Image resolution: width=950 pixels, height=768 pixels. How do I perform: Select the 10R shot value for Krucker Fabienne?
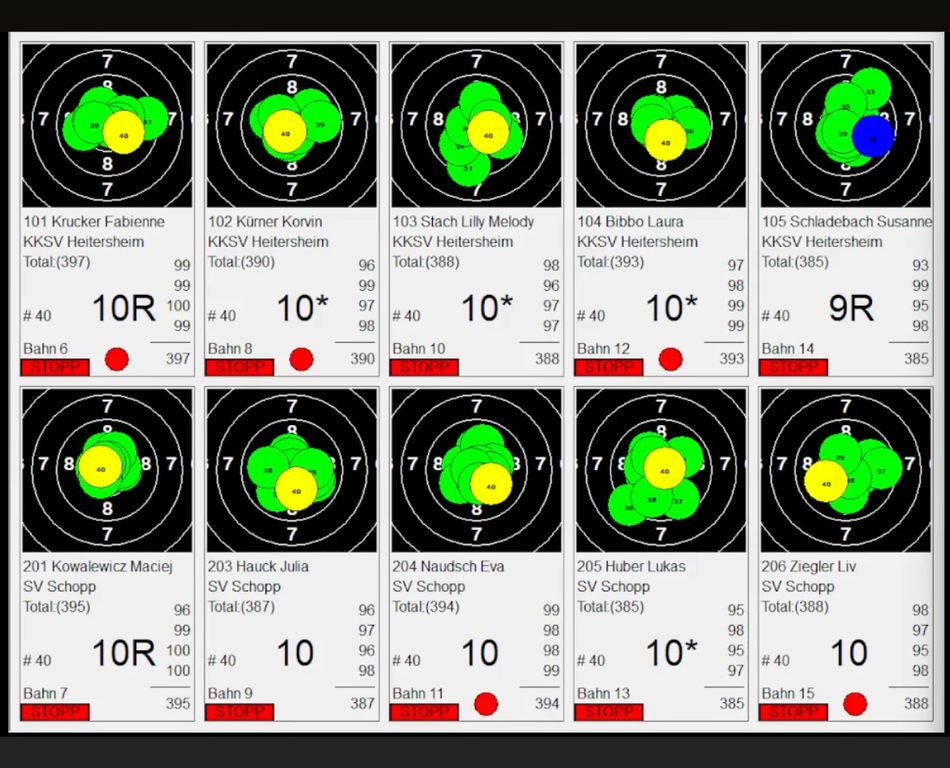[x=124, y=309]
